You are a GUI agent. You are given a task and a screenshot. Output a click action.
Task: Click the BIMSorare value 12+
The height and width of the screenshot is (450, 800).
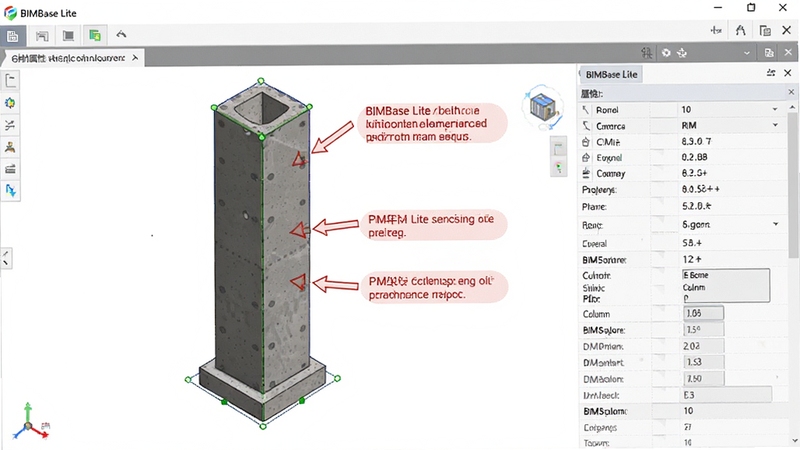(692, 259)
